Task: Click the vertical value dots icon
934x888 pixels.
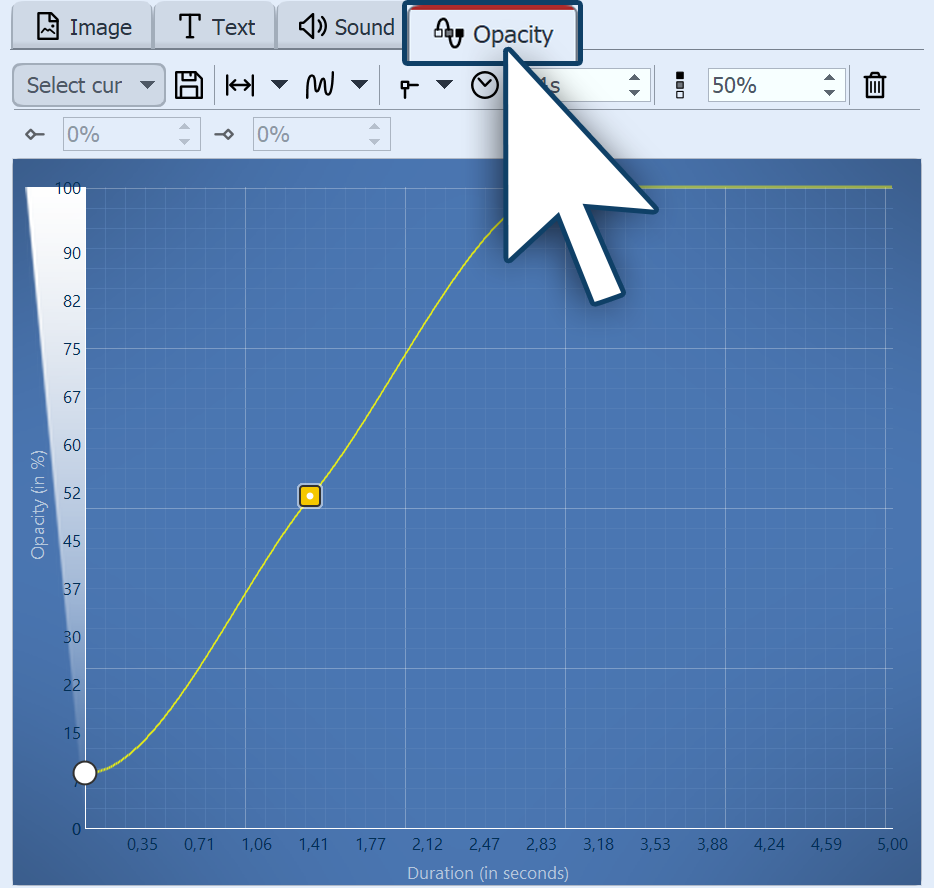Action: (680, 86)
